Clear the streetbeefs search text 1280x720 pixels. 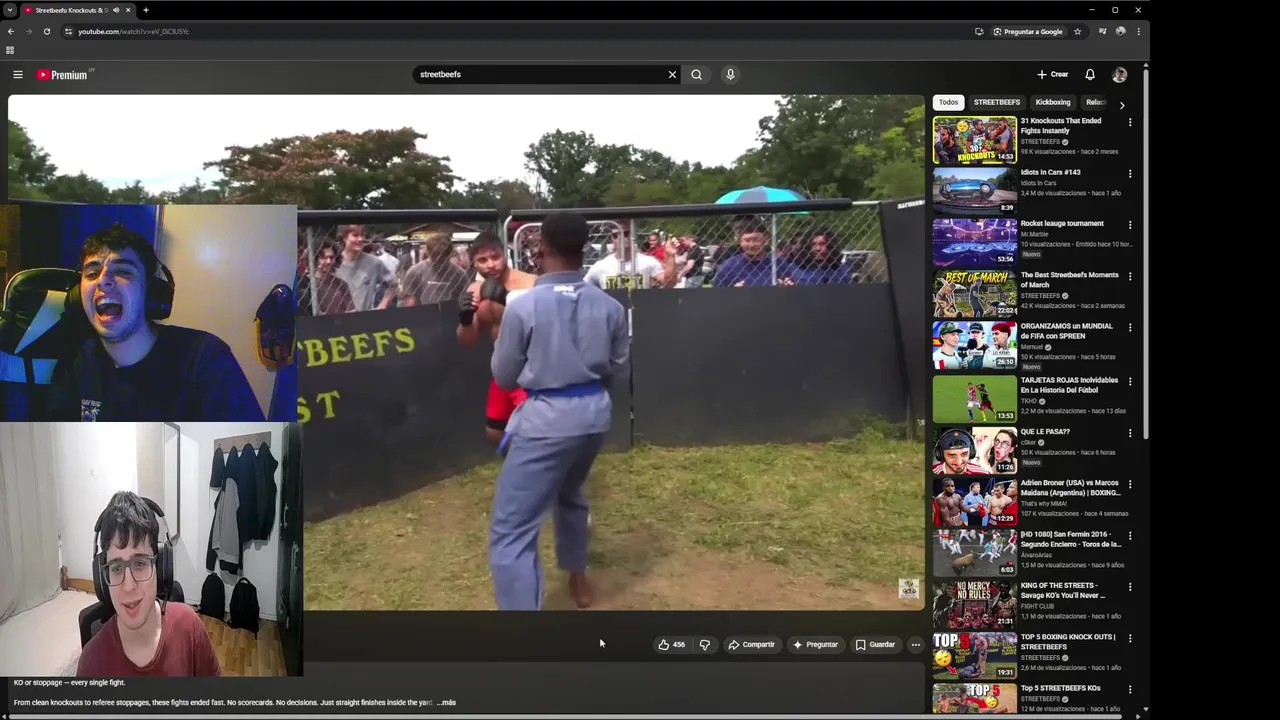tap(672, 74)
